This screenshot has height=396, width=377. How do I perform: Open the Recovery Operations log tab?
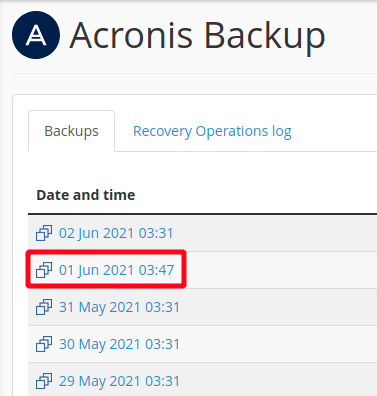212,131
